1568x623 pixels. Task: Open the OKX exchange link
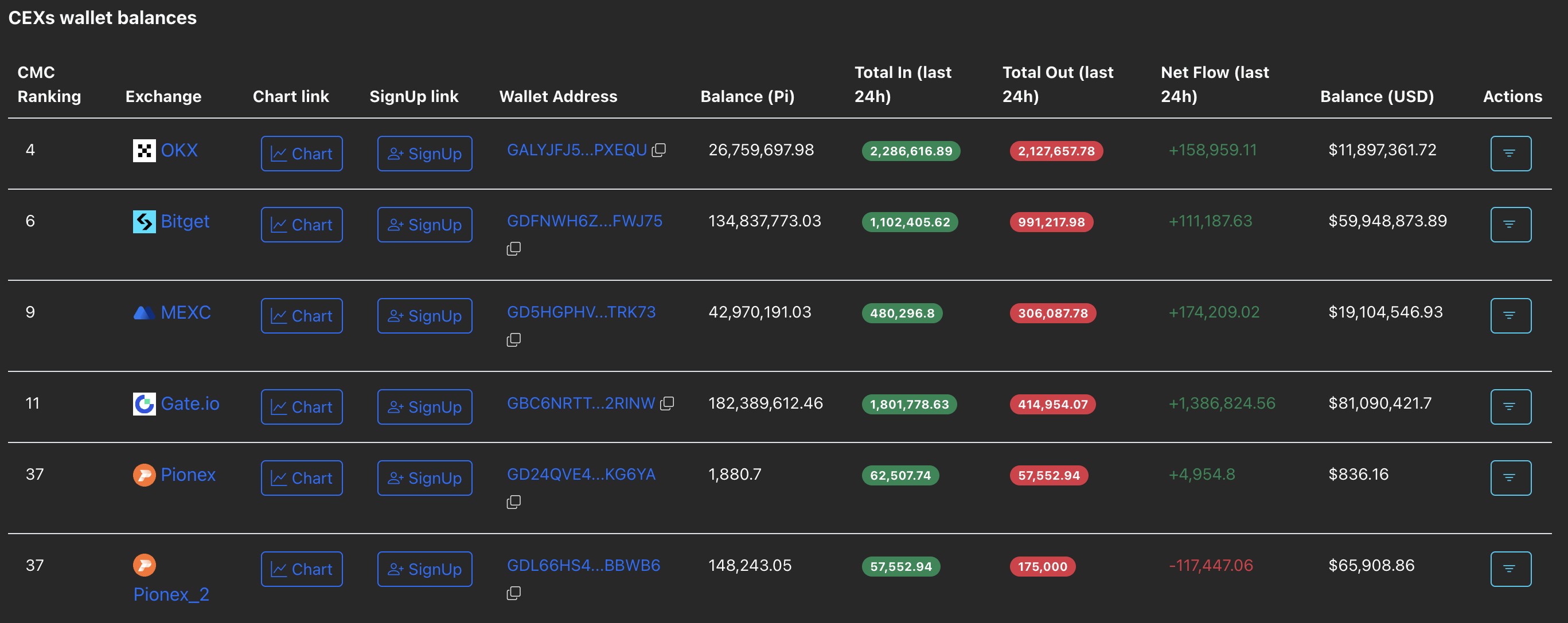pos(180,150)
